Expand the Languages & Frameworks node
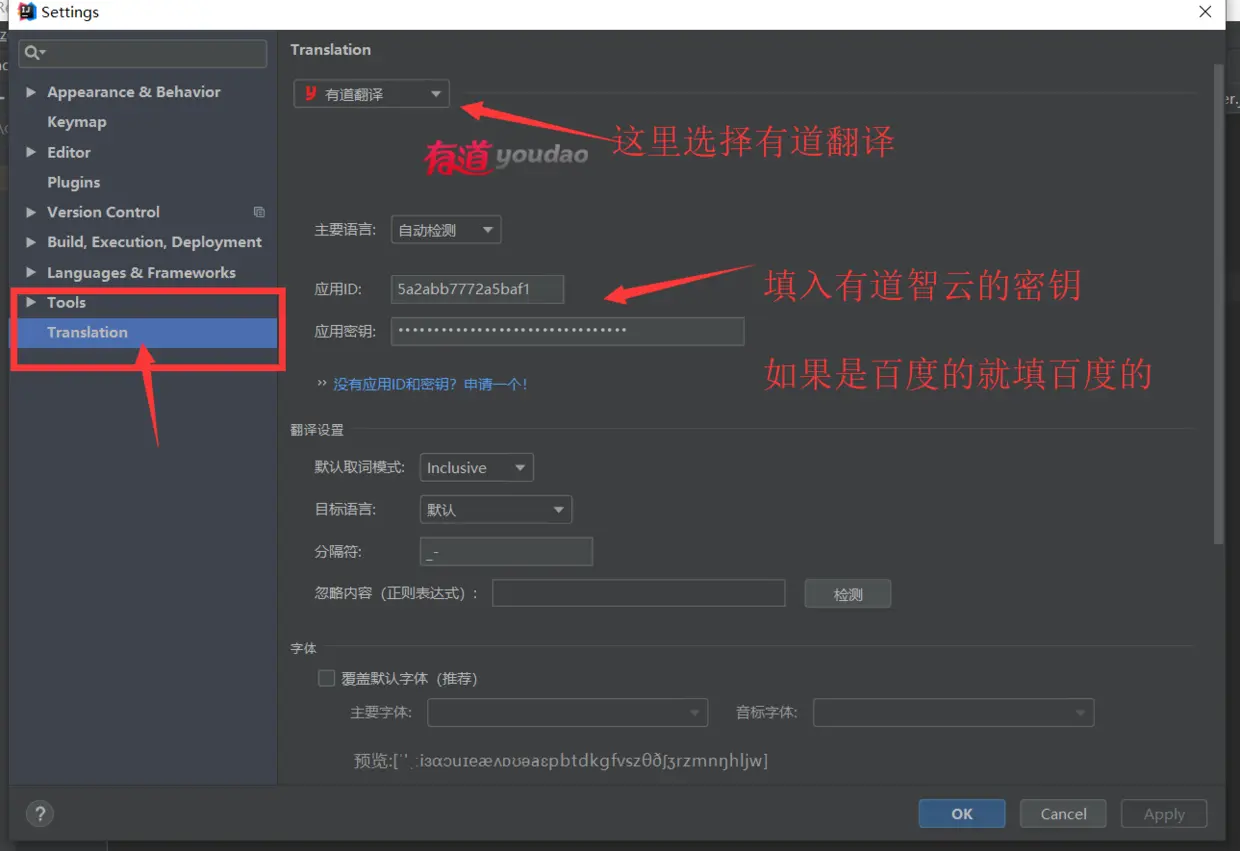The height and width of the screenshot is (851, 1240). [31, 272]
